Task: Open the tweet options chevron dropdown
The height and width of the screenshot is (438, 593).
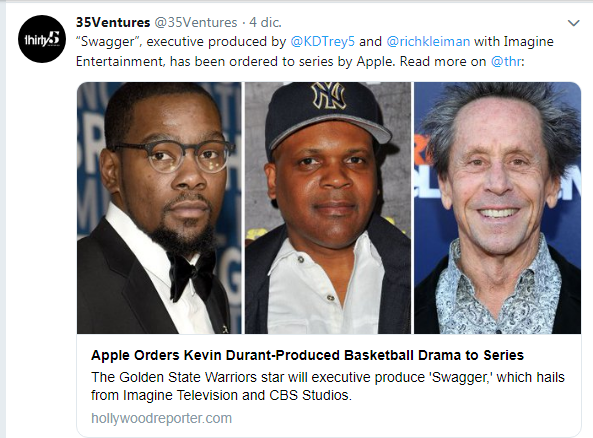Action: tap(574, 23)
